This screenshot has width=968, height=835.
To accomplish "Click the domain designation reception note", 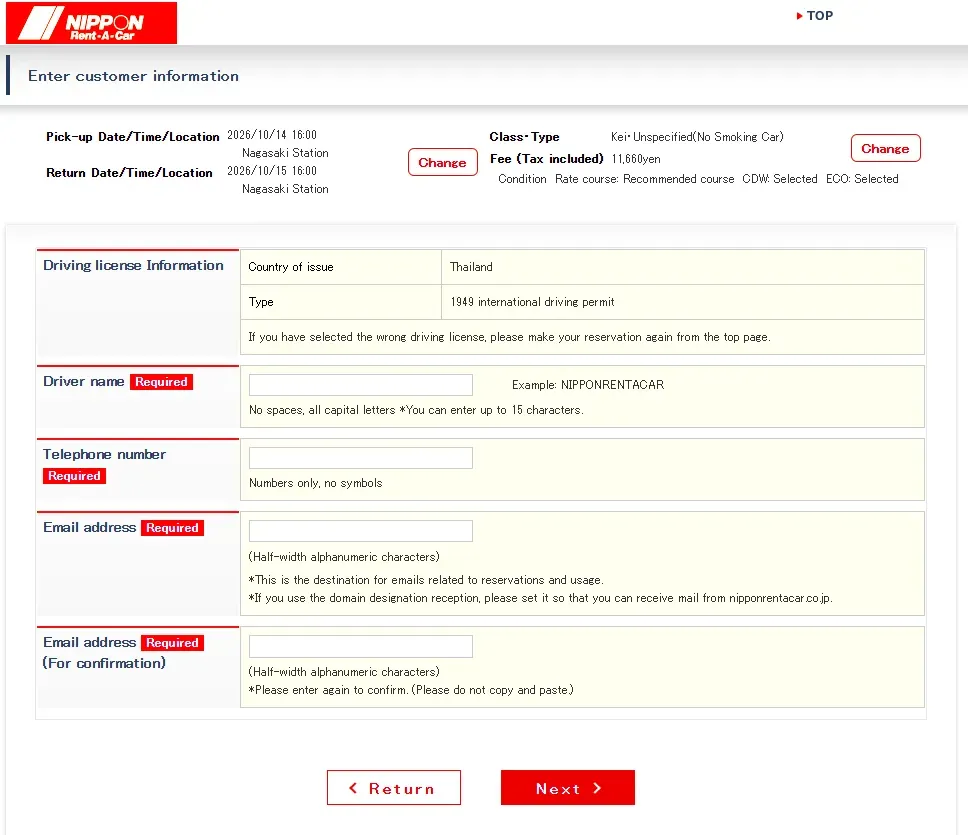I will 541,598.
